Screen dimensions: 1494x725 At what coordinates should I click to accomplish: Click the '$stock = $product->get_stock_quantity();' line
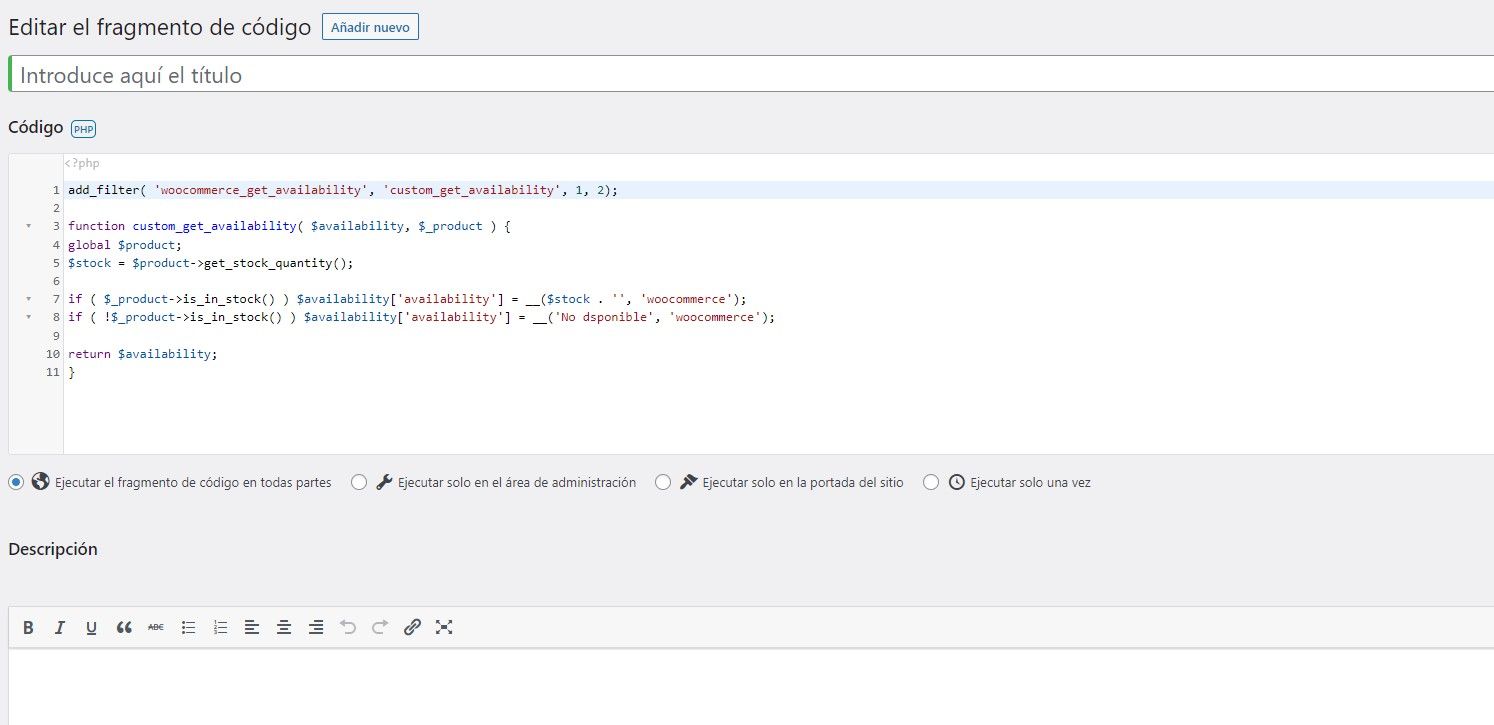click(211, 263)
